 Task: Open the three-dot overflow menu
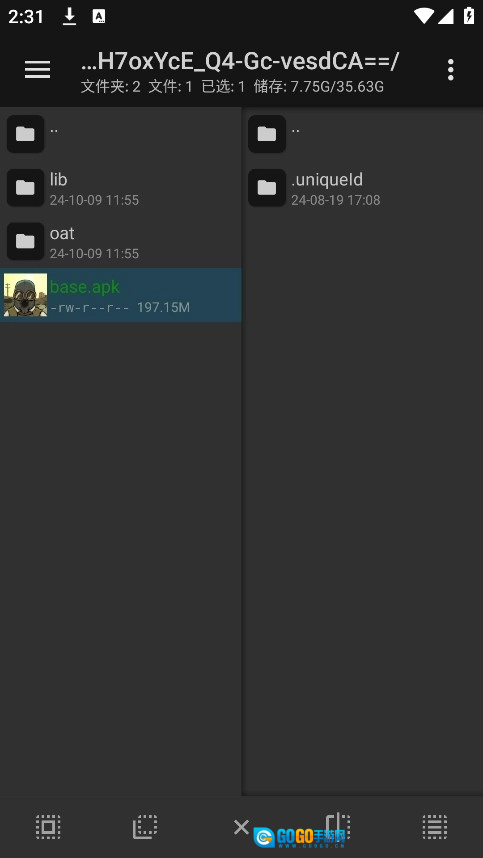[x=450, y=69]
